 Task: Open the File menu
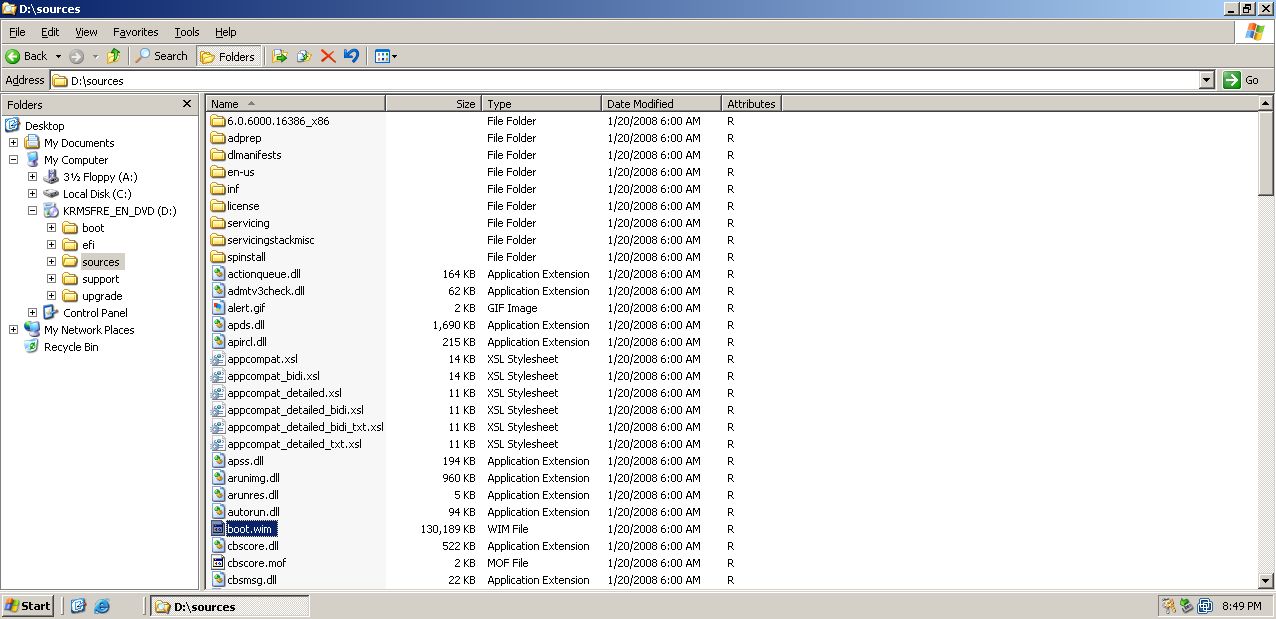tap(17, 32)
